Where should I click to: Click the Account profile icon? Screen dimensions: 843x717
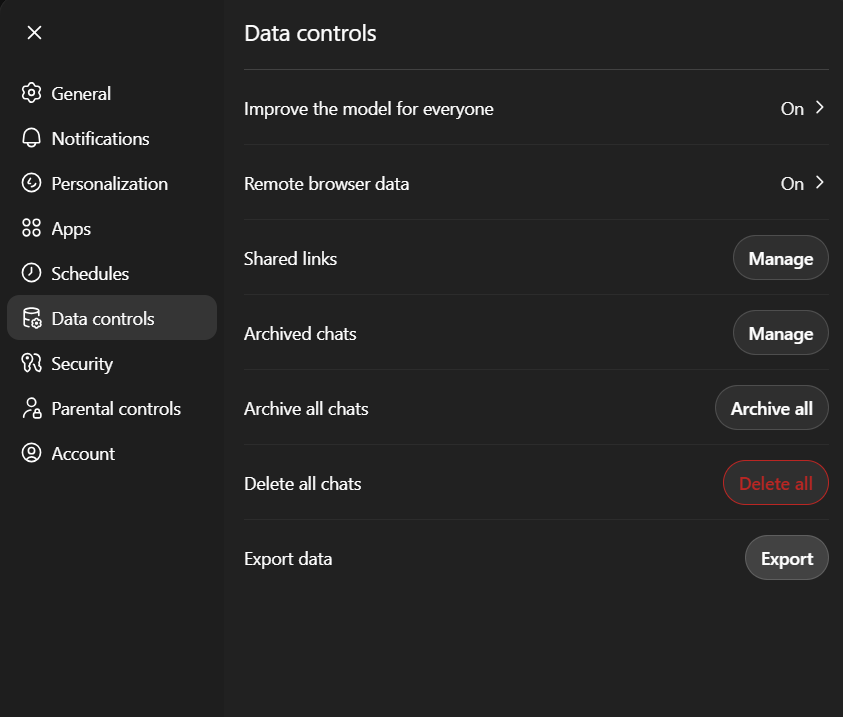[x=32, y=454]
